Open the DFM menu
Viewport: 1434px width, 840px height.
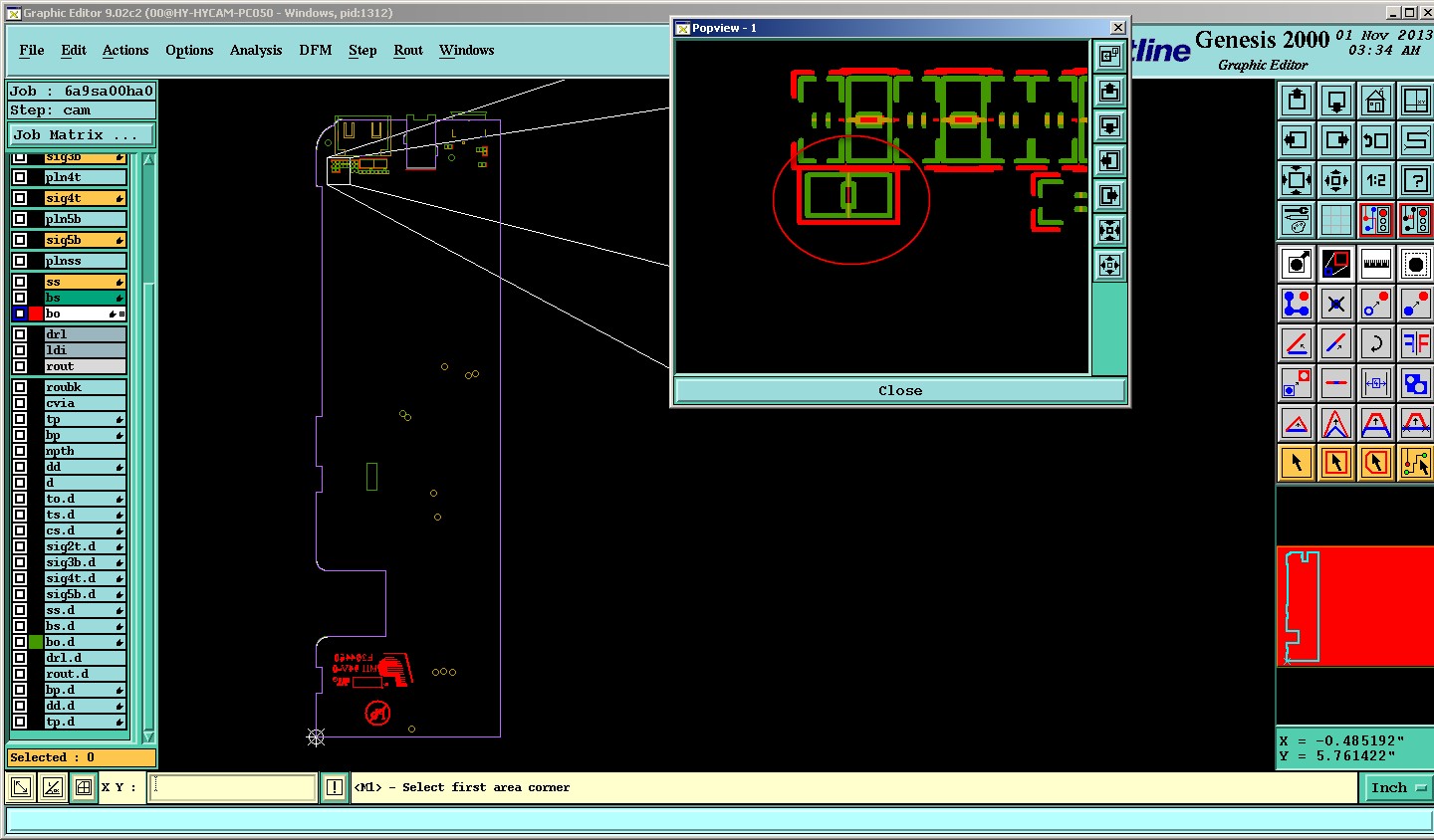(316, 50)
